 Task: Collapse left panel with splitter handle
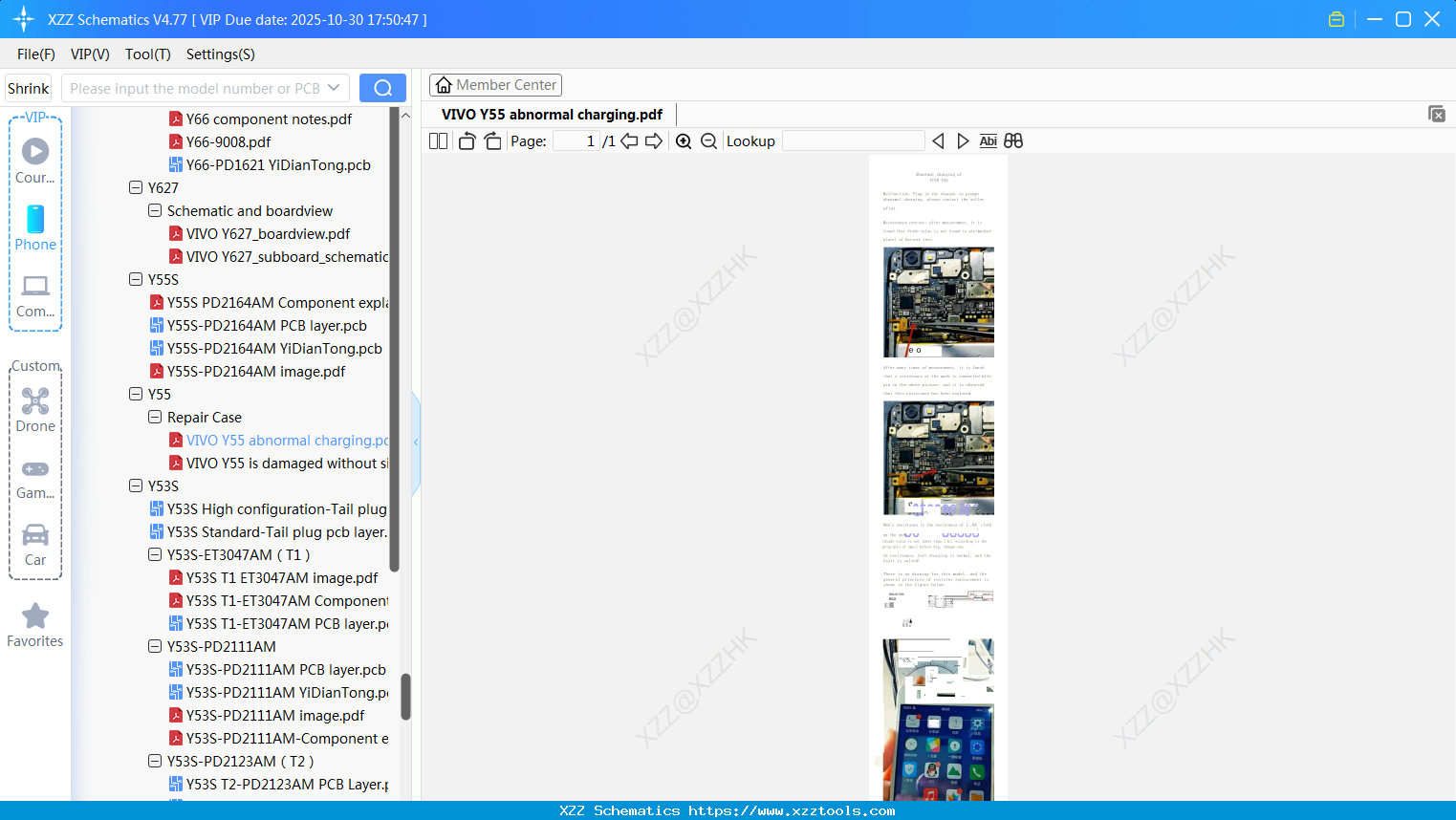(416, 442)
